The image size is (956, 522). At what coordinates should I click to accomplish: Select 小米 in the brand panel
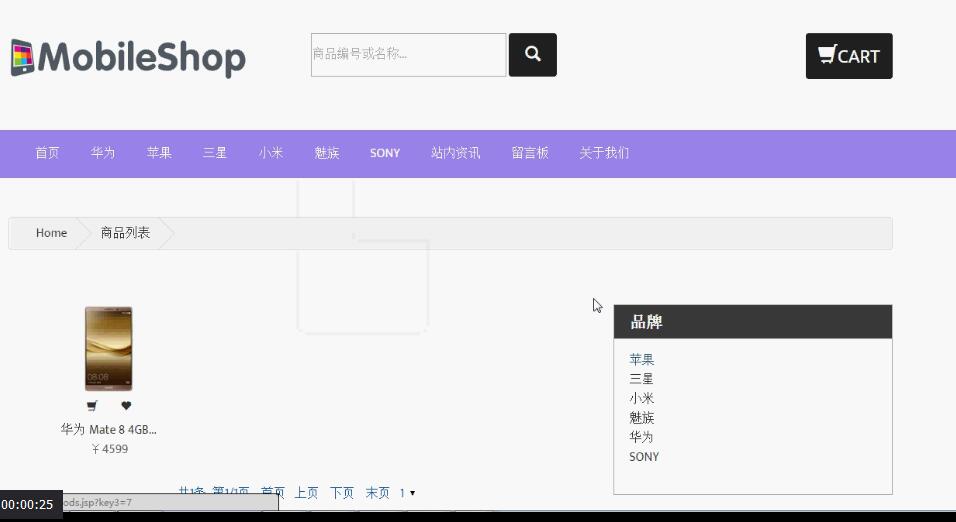[641, 398]
